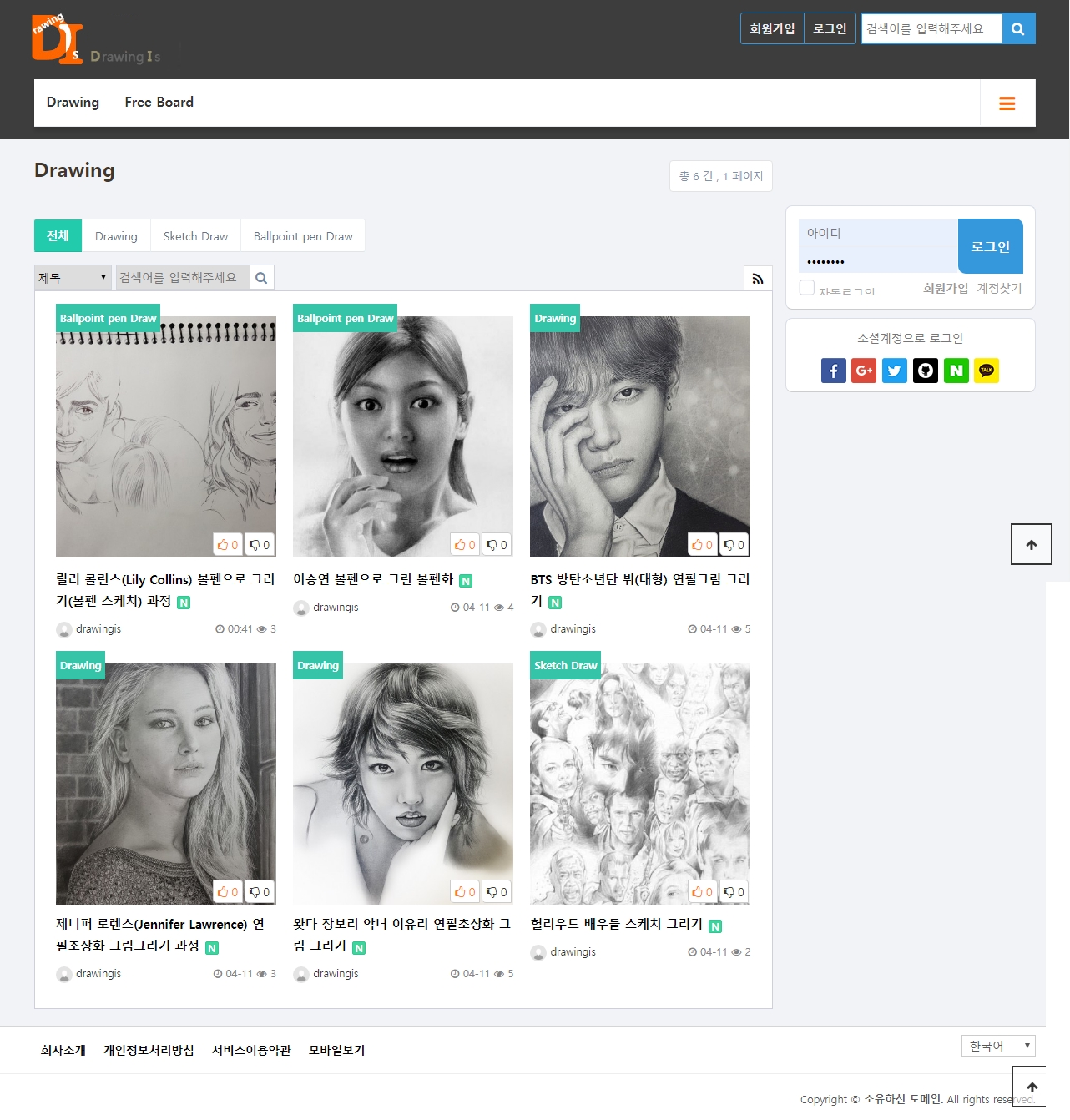Log in with Twitter
The image size is (1070, 1120).
tap(895, 371)
